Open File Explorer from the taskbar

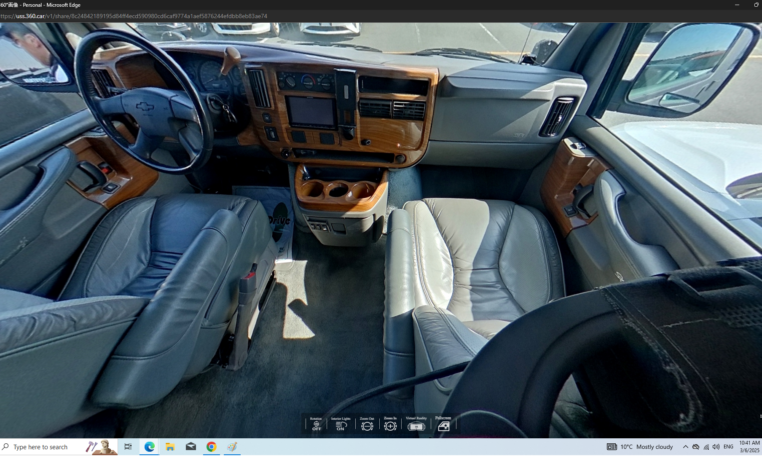click(x=170, y=447)
